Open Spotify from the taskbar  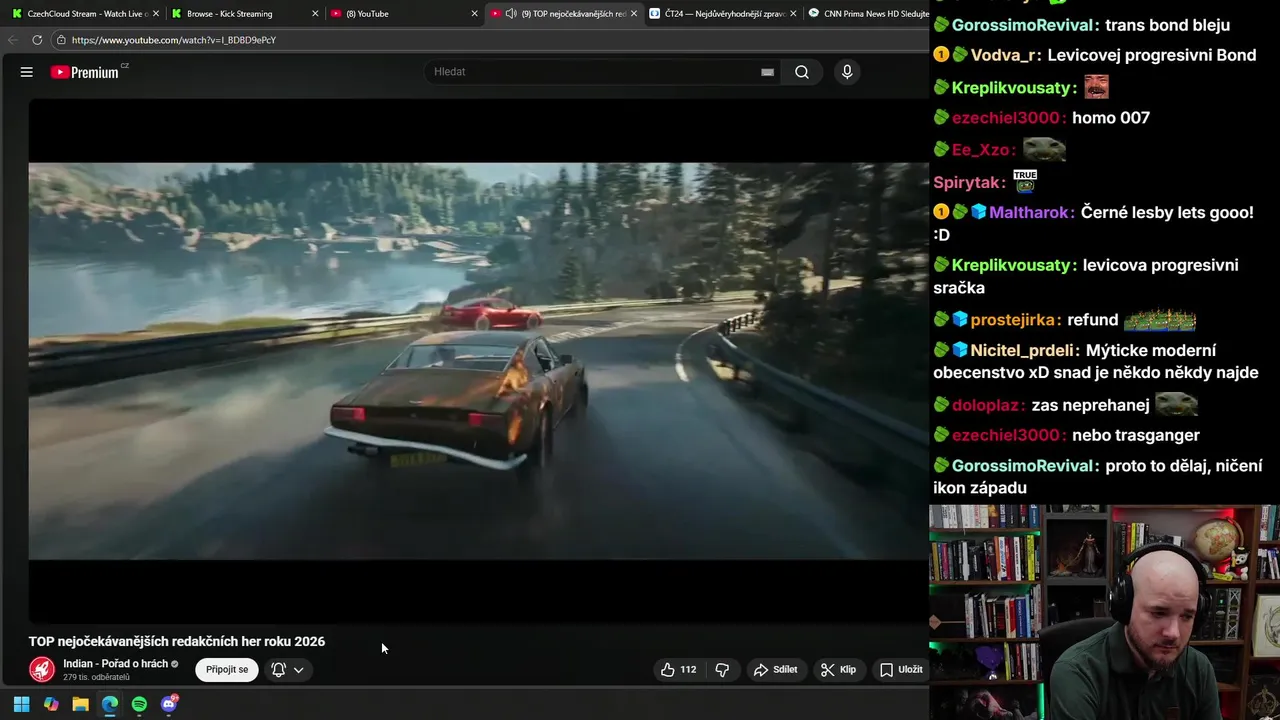pos(139,704)
